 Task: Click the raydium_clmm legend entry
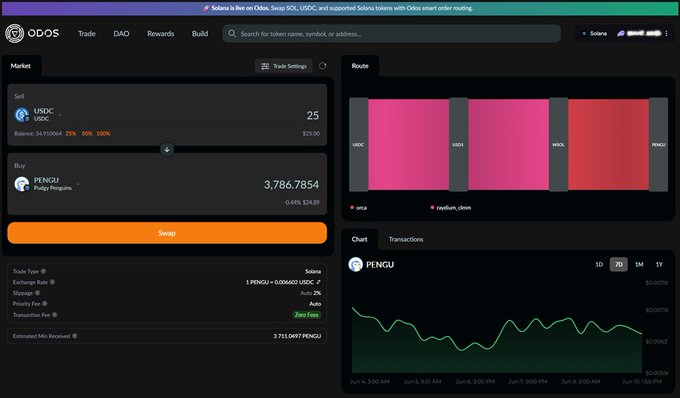coord(451,208)
